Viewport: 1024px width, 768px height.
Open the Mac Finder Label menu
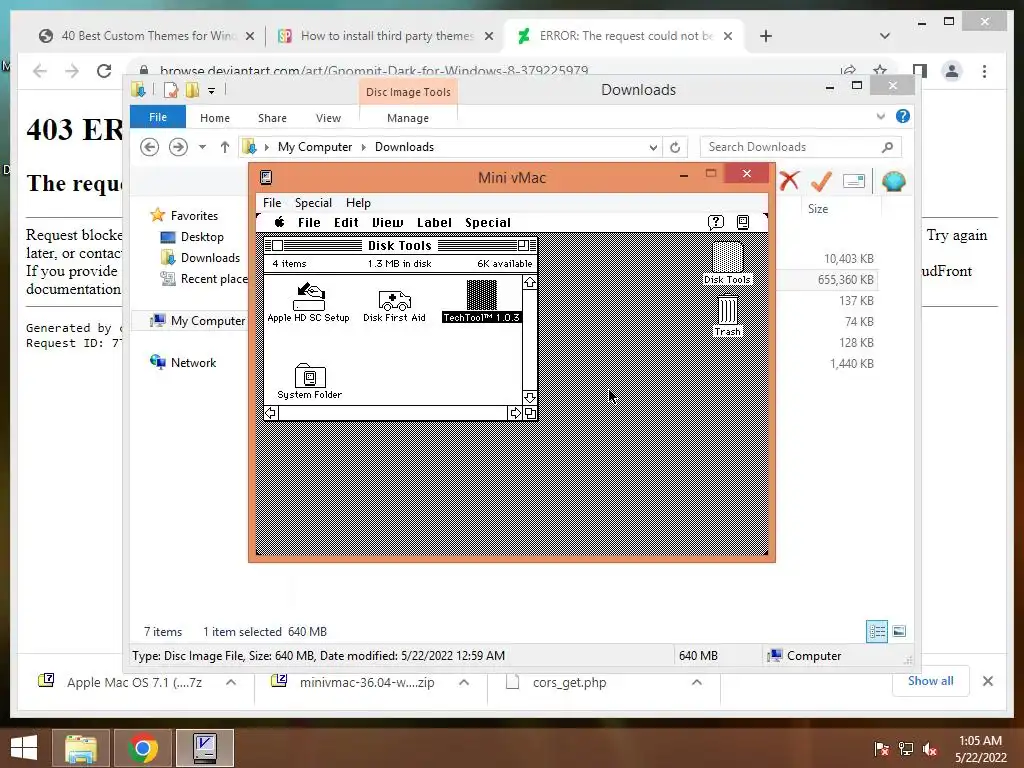click(x=434, y=223)
